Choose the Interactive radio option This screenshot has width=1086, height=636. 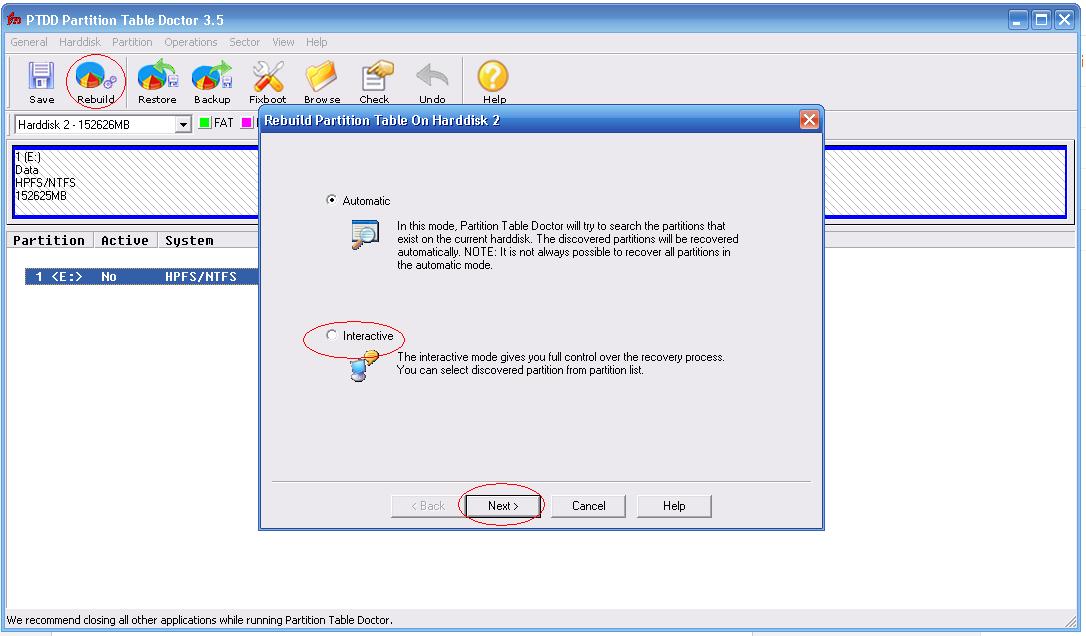[332, 335]
